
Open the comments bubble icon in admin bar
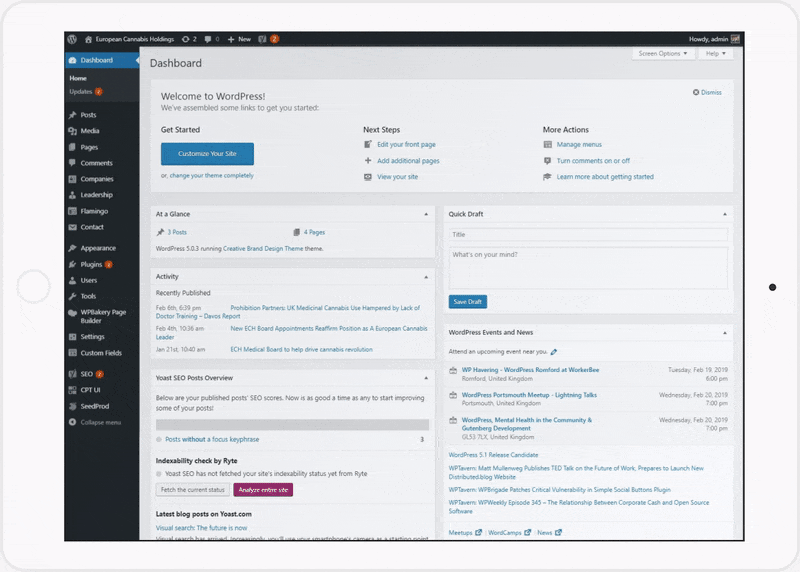tap(208, 39)
